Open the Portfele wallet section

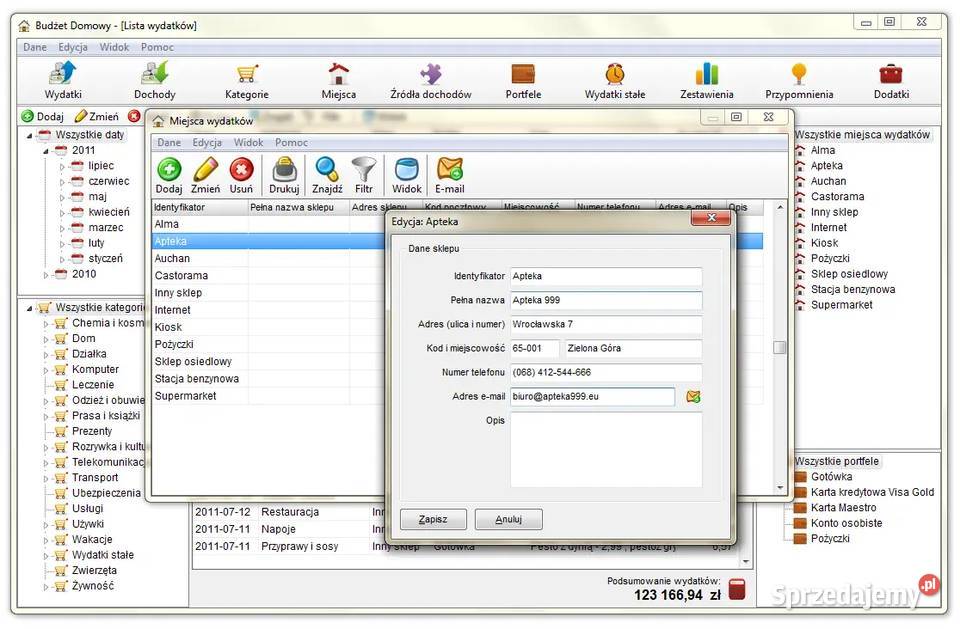pos(523,80)
